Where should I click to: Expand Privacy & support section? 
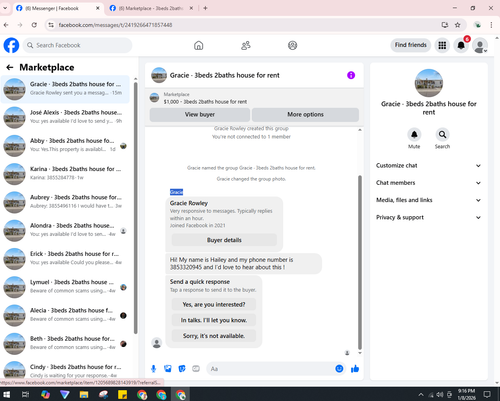pyautogui.click(x=428, y=218)
